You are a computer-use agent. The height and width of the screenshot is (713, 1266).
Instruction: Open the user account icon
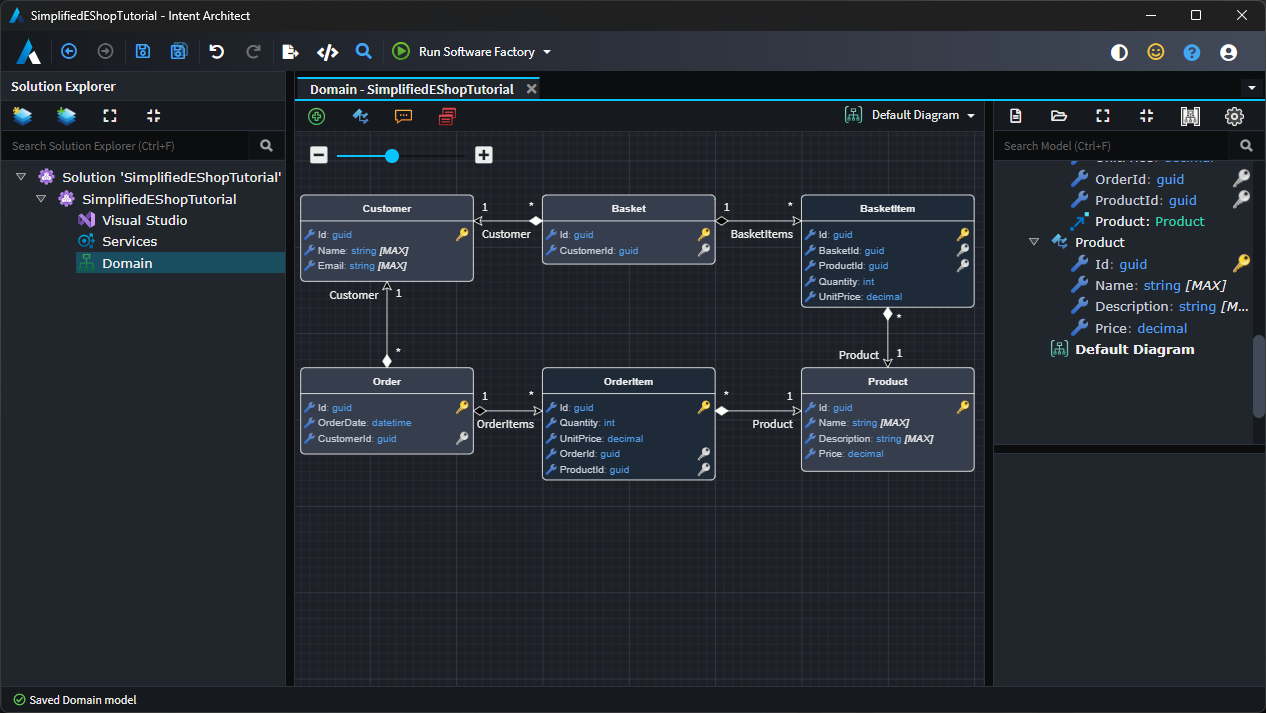click(1229, 52)
